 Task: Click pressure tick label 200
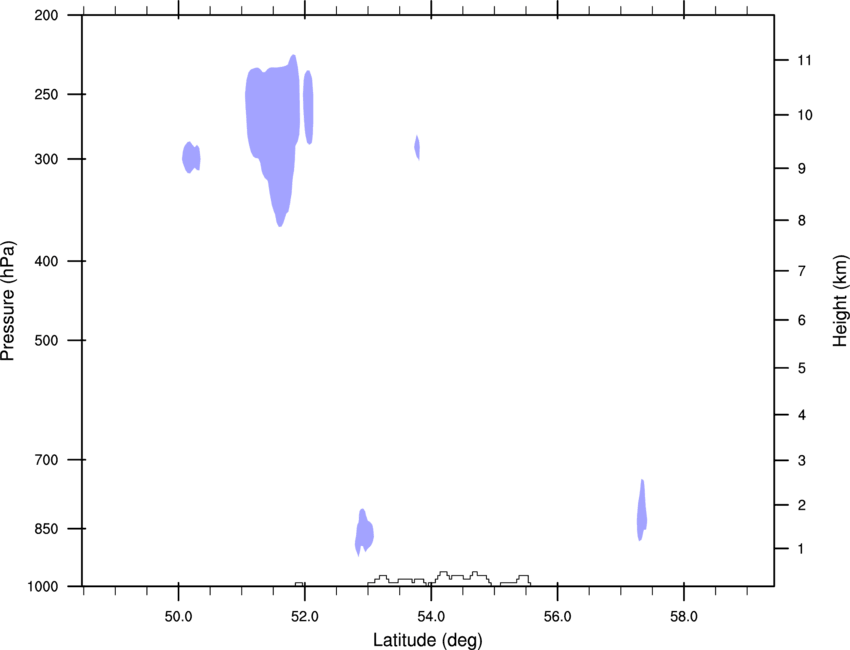46,15
